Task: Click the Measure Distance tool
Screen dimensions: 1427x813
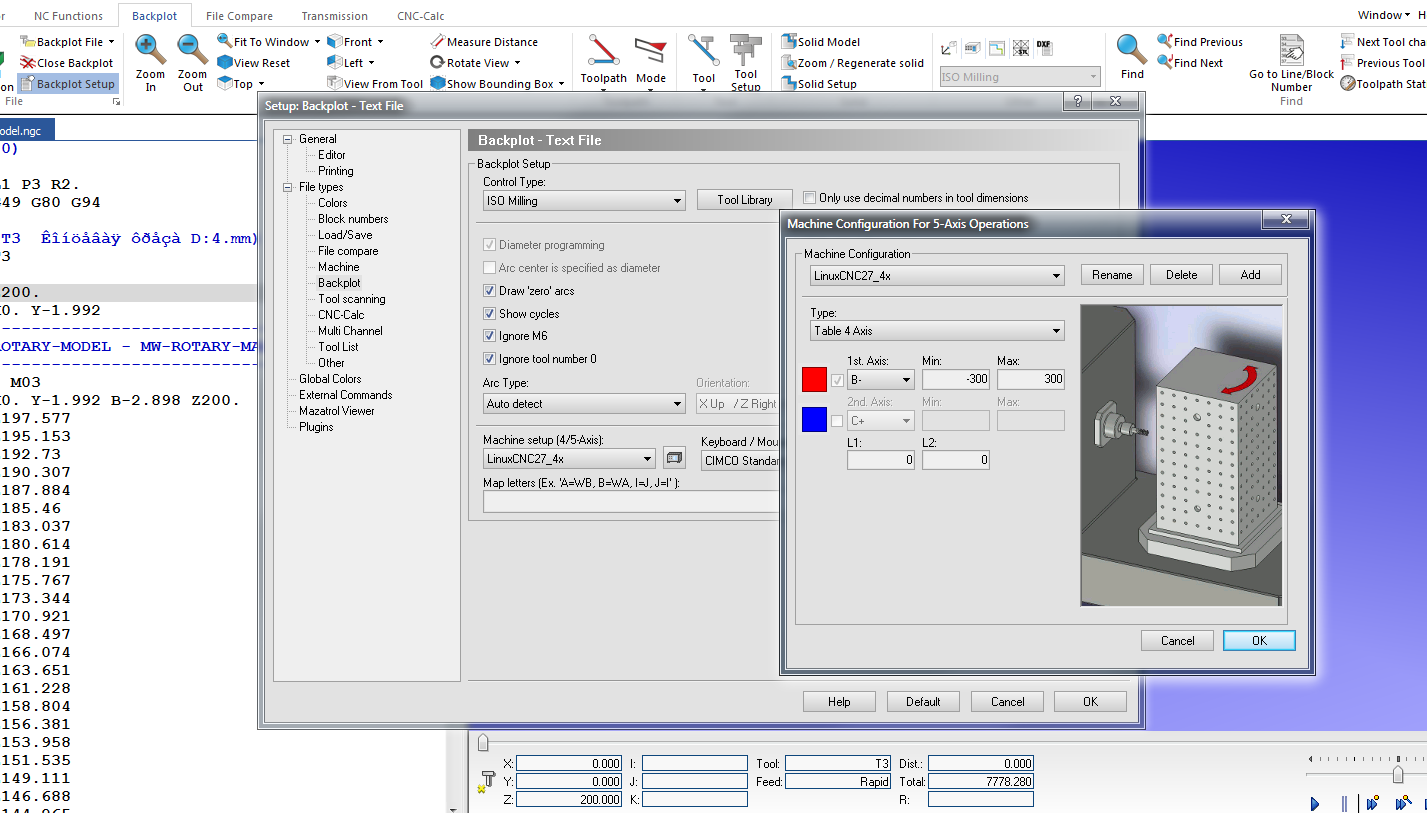Action: coord(484,42)
